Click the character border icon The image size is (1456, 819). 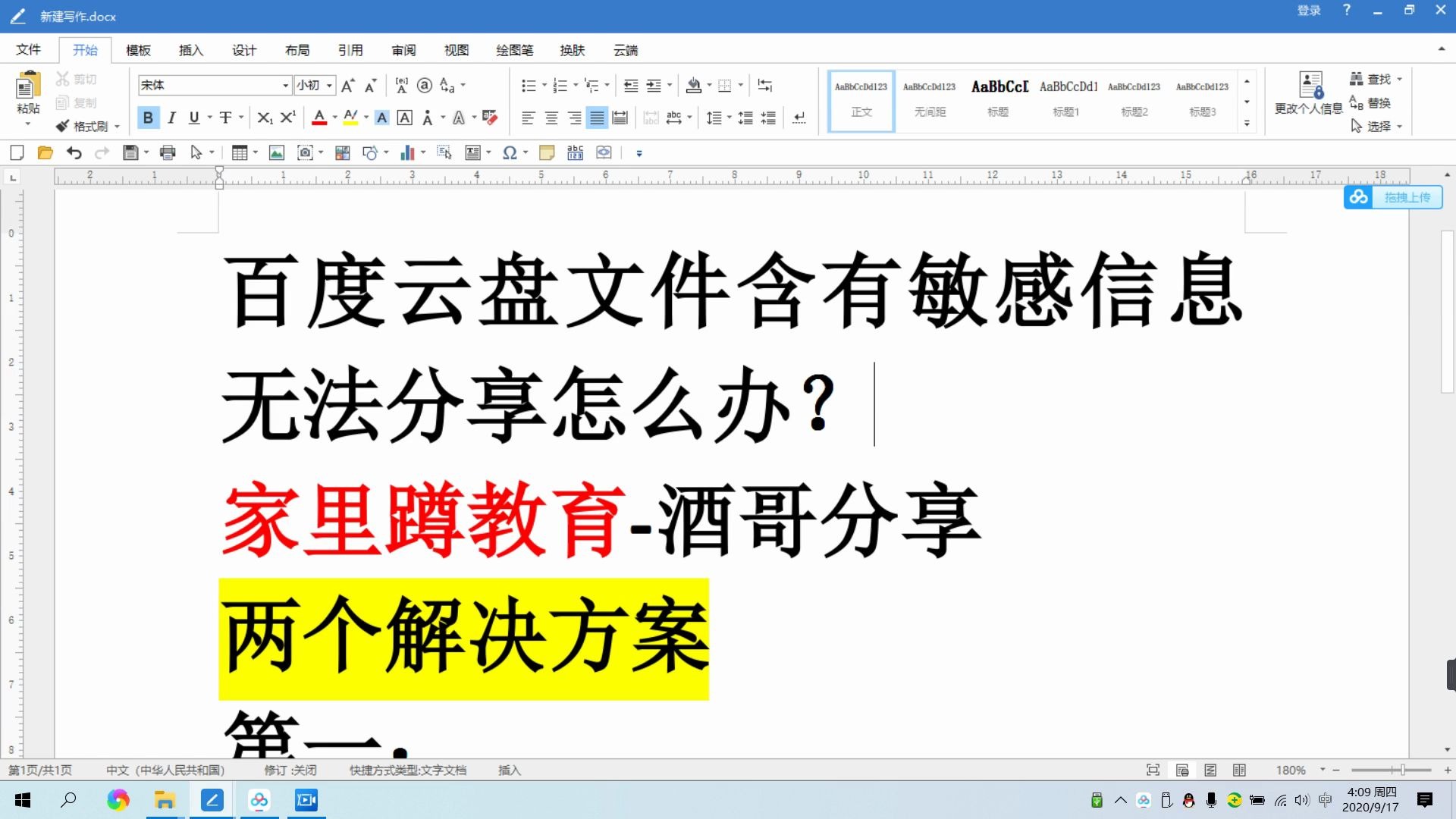point(405,118)
